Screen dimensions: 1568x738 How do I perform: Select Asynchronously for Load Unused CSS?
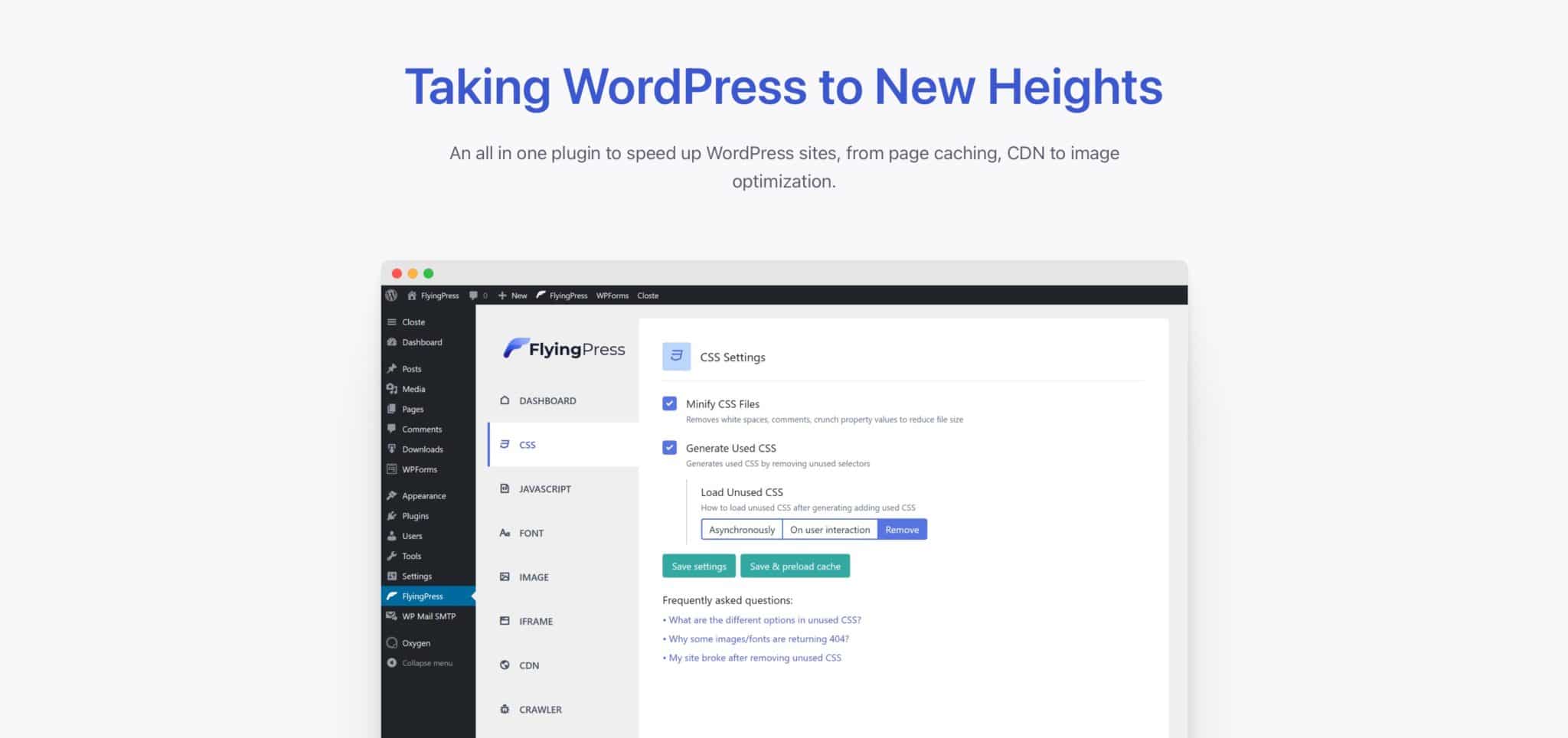click(742, 530)
